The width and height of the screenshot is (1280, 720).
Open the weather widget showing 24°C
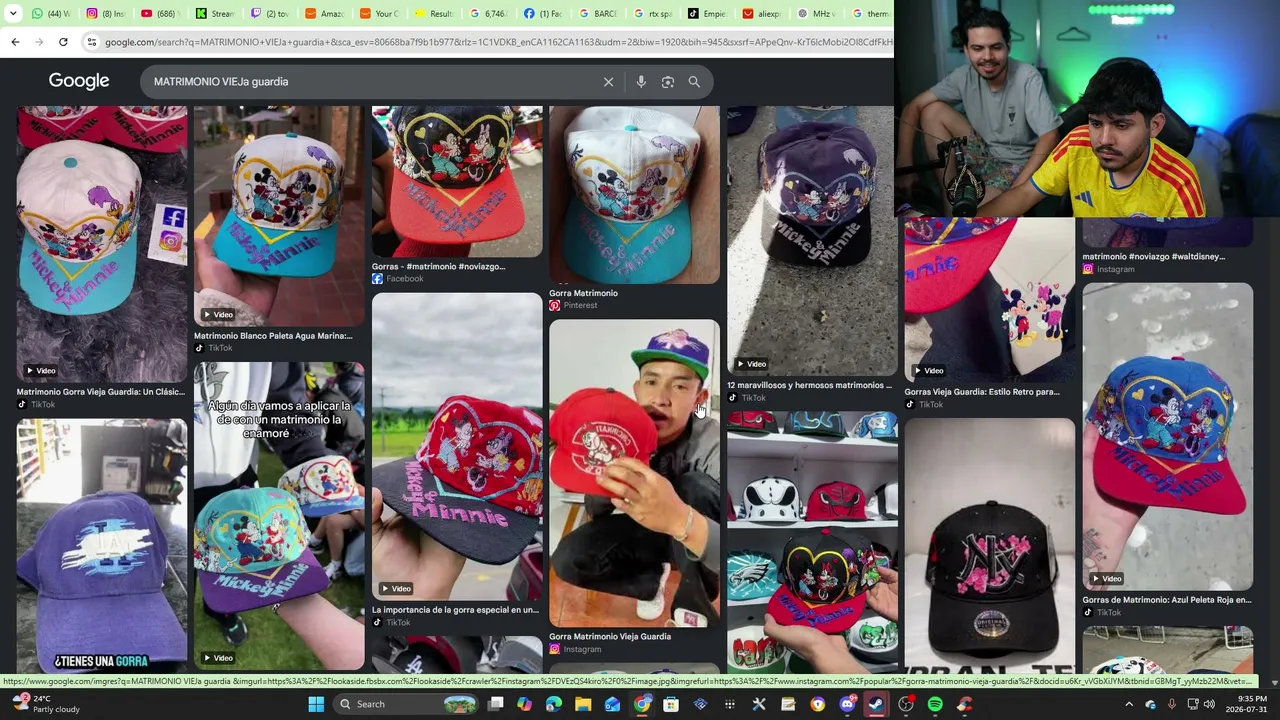pyautogui.click(x=44, y=704)
